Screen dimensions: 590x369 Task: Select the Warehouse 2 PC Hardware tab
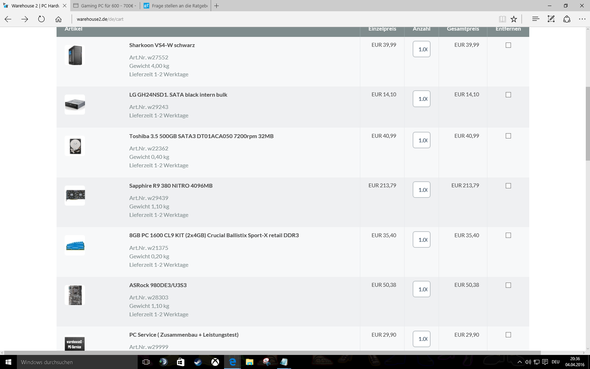35,6
